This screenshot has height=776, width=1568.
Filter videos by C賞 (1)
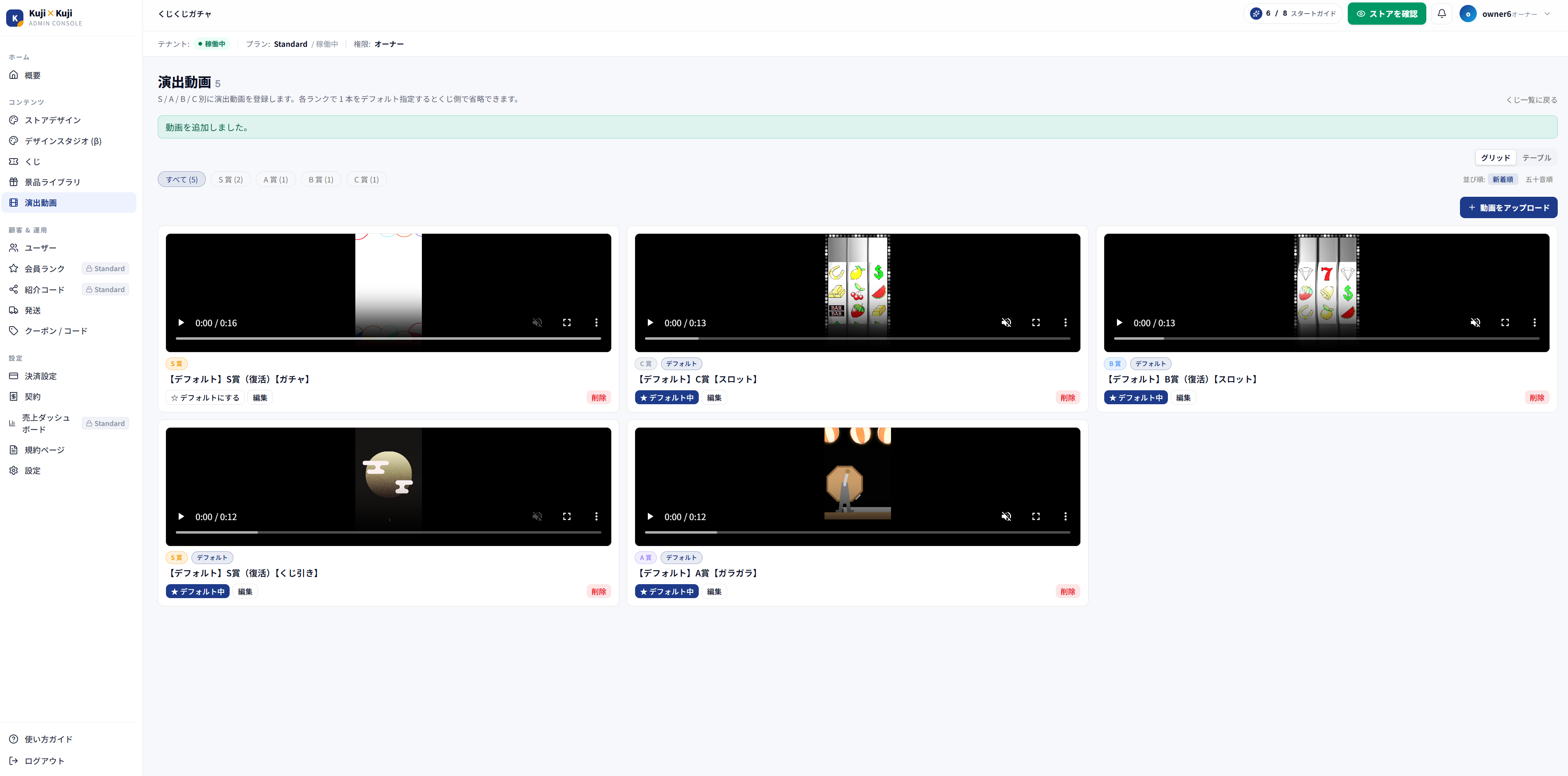366,180
